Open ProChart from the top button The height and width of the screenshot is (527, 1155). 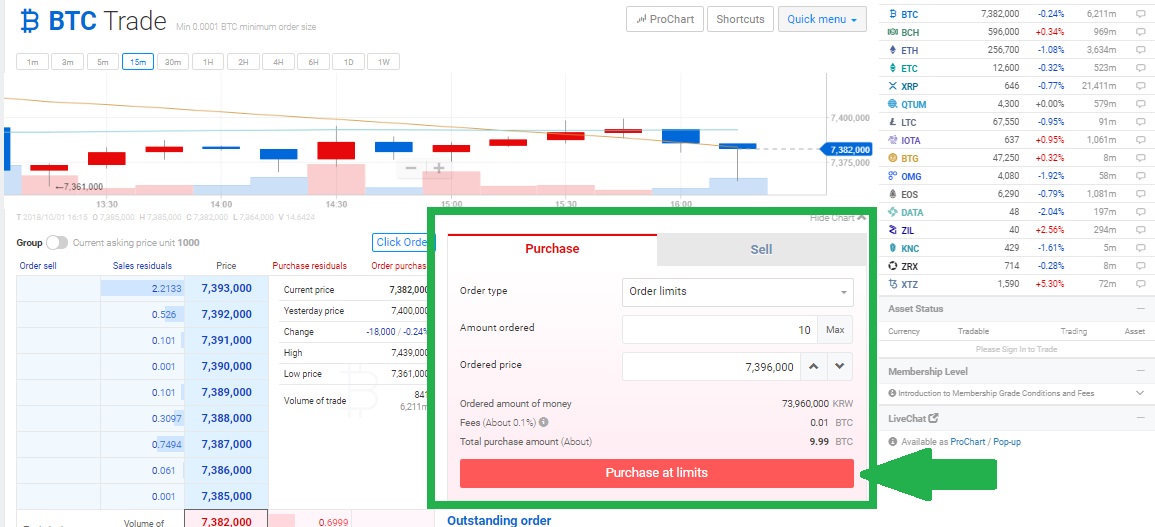[664, 19]
